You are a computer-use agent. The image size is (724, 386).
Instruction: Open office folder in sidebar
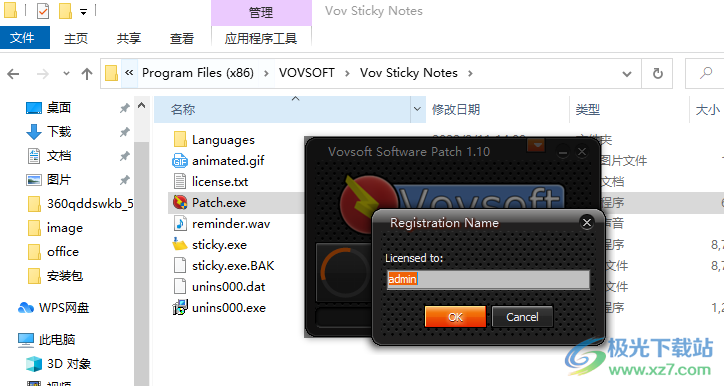click(63, 252)
